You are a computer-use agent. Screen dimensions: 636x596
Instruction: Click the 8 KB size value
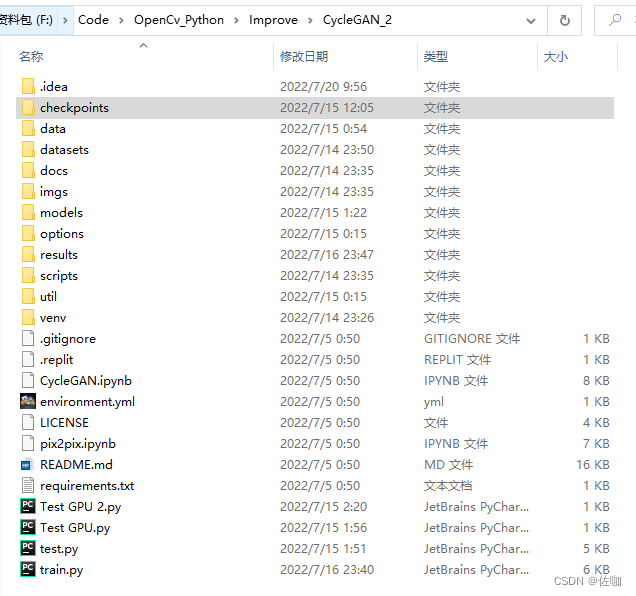tap(596, 381)
